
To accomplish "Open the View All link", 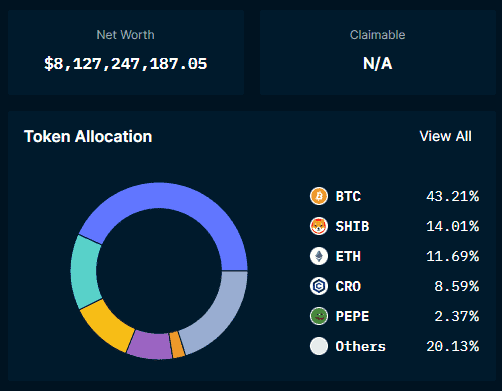I will (x=445, y=136).
